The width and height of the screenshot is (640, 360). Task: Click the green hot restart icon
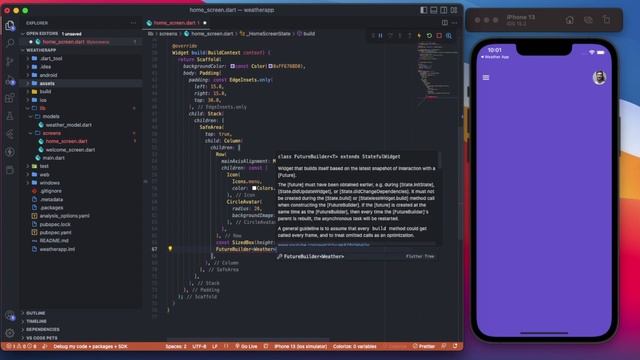(429, 36)
